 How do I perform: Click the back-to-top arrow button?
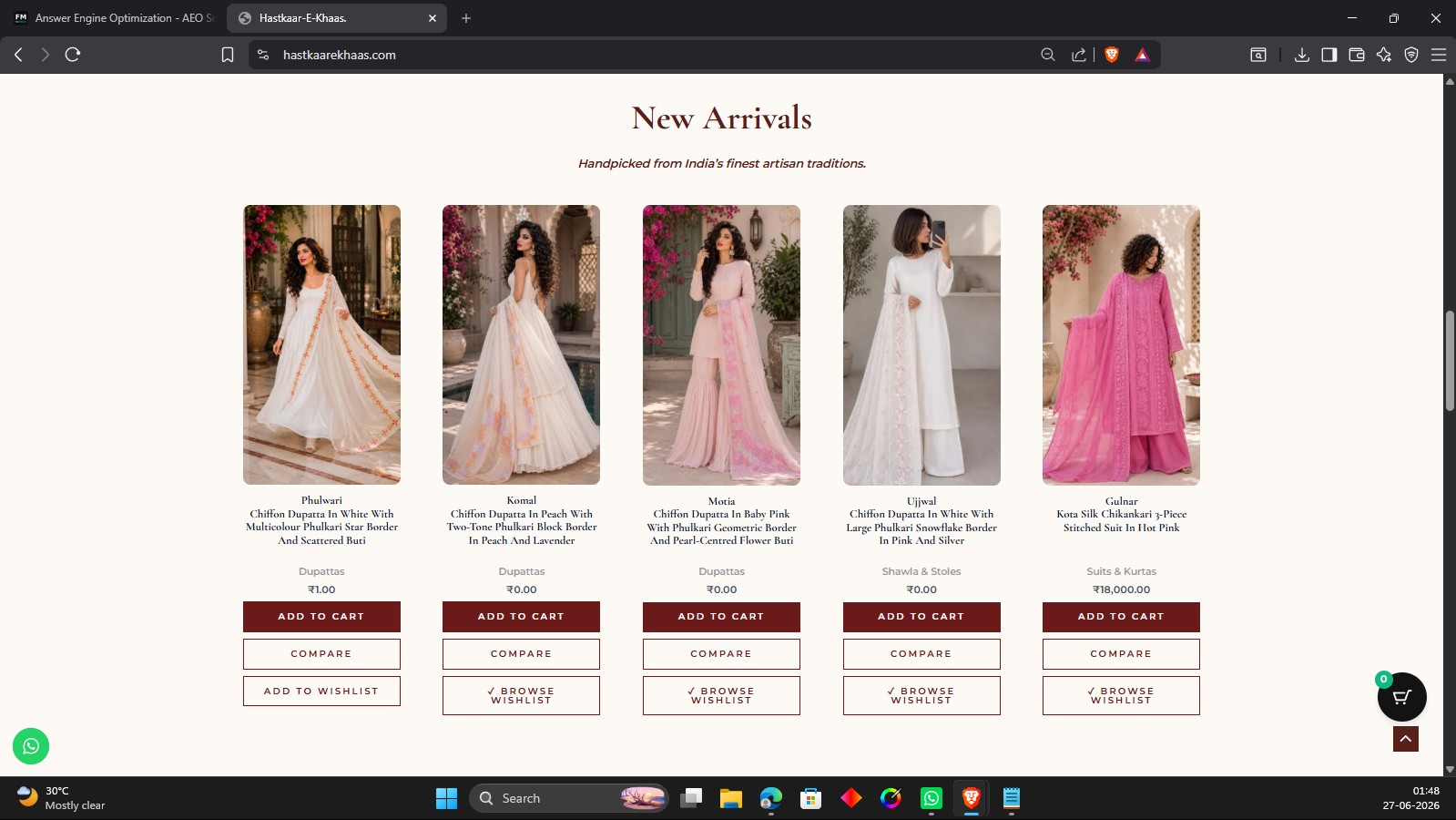(1406, 739)
